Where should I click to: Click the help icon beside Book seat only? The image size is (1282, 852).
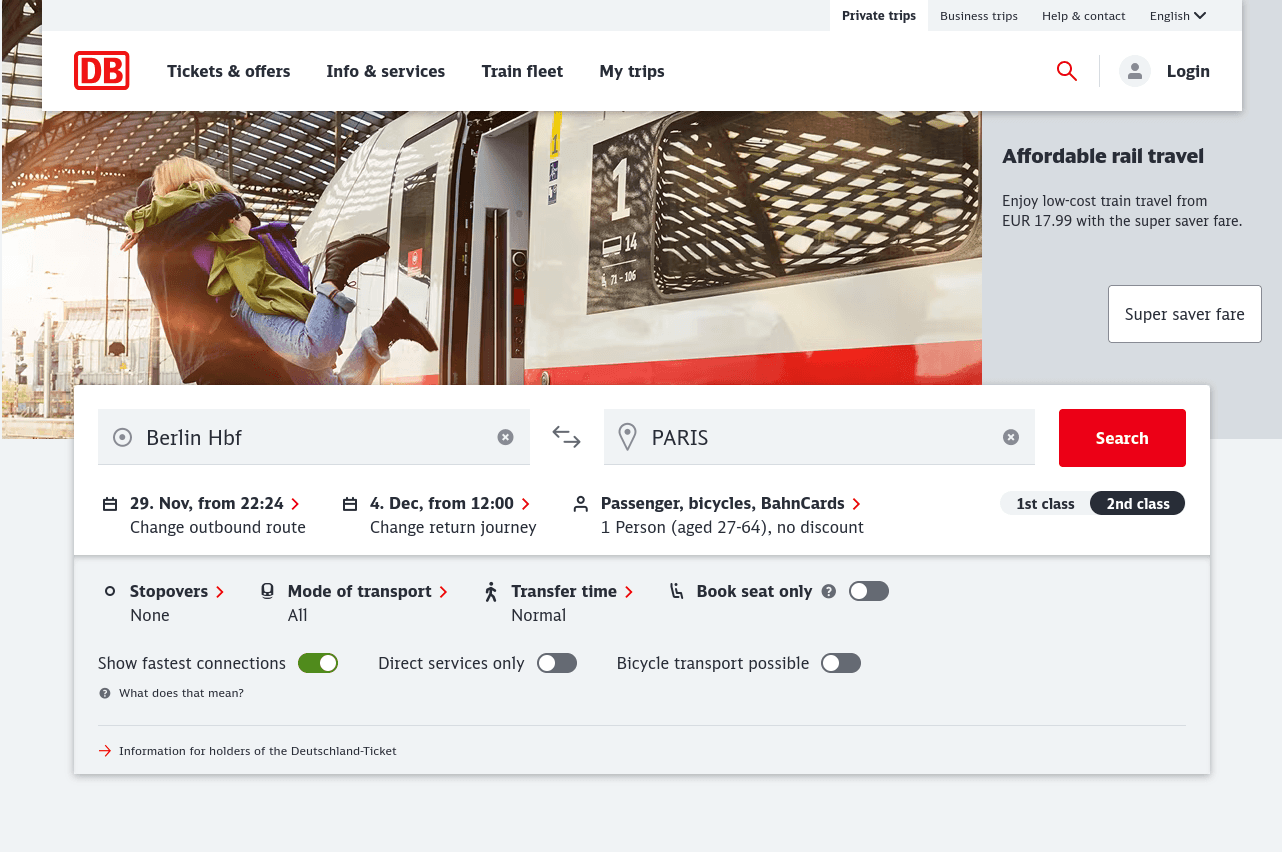[829, 591]
